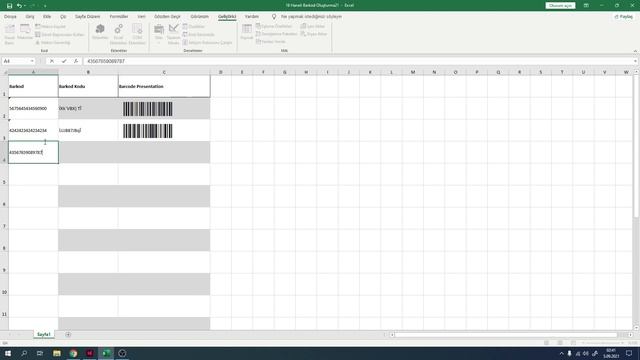Switch to the Giriş tab
This screenshot has width=640, height=360.
coord(30,17)
